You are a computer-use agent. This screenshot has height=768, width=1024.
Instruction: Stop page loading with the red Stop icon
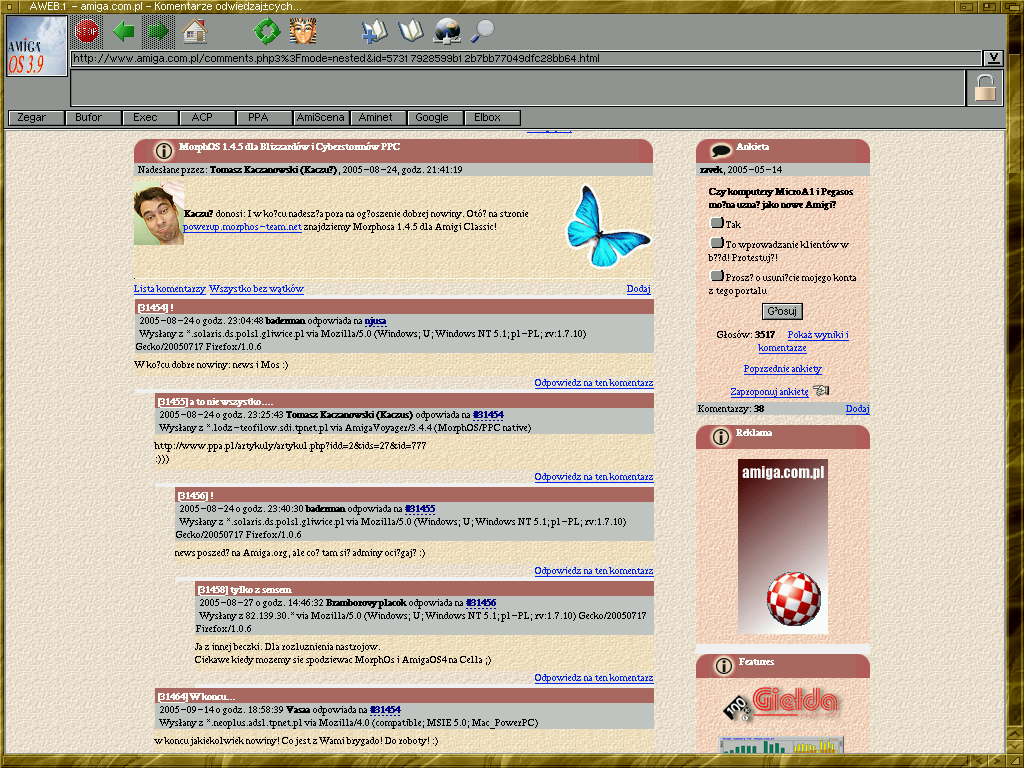tap(86, 31)
